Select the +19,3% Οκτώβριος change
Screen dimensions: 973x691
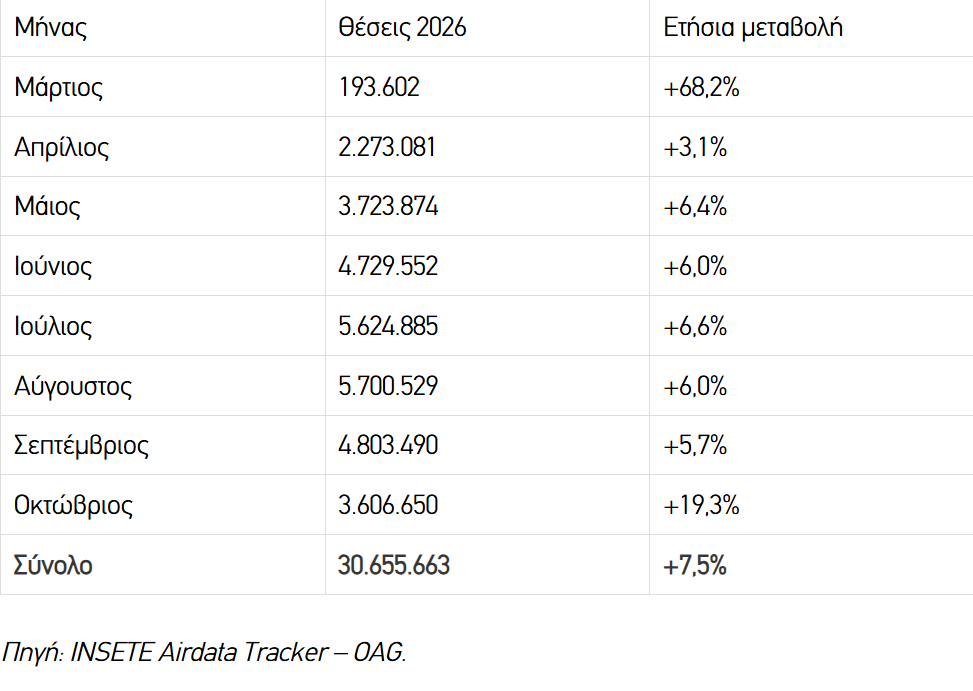pos(701,506)
